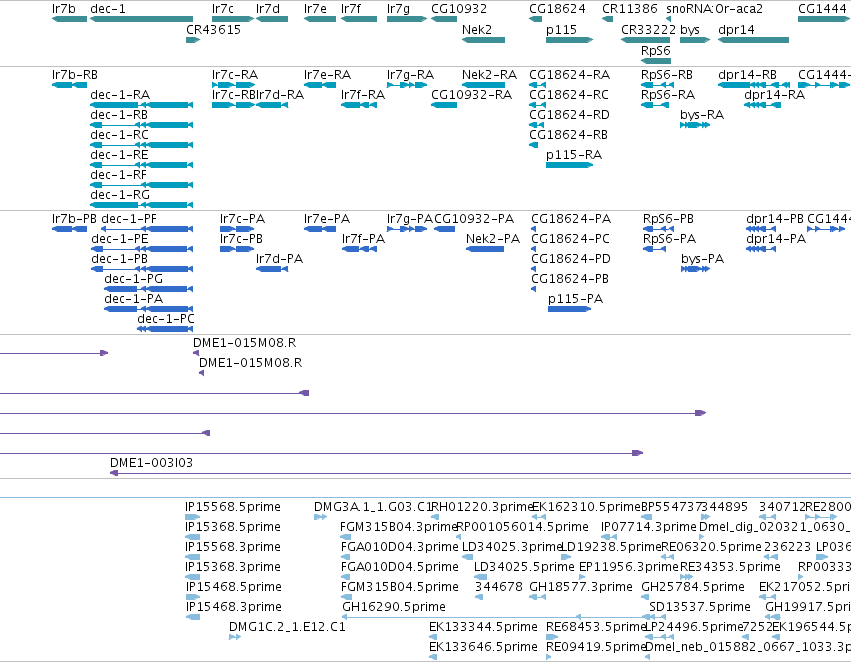The image size is (851, 662).
Task: Select the Ir7f gene label
Action: 351,9
